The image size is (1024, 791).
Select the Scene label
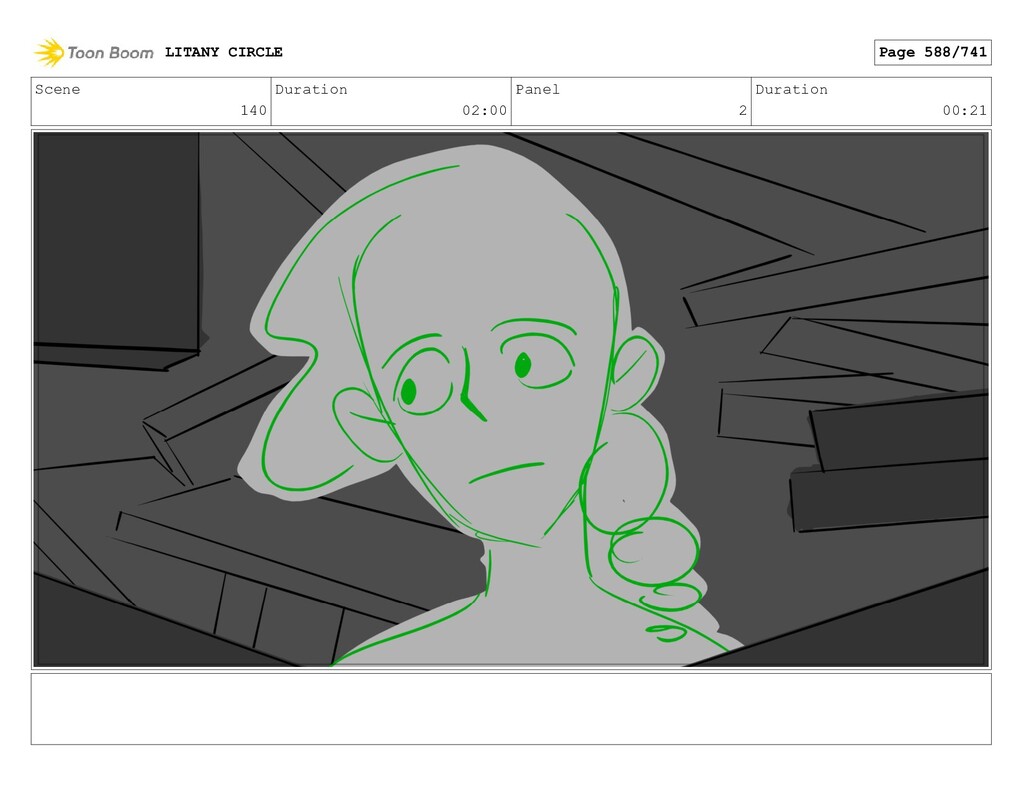[x=57, y=89]
